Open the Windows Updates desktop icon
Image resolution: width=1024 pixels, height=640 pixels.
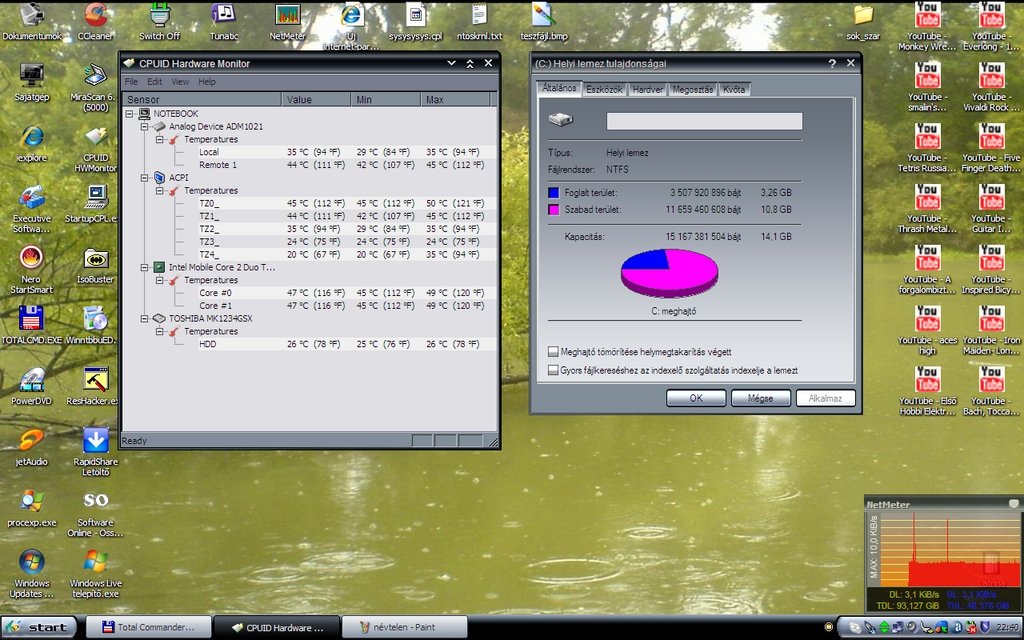31,573
